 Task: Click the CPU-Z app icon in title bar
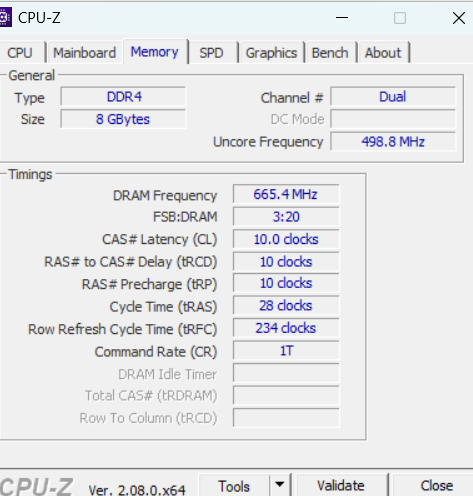[x=5, y=17]
